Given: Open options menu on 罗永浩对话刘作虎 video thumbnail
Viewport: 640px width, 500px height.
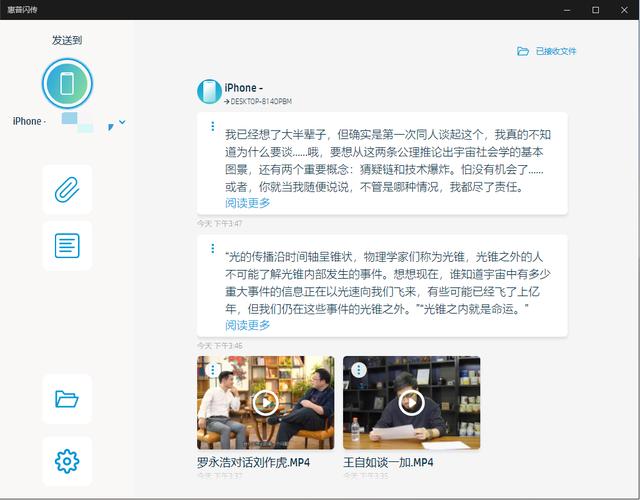Looking at the screenshot, I should coord(213,370).
